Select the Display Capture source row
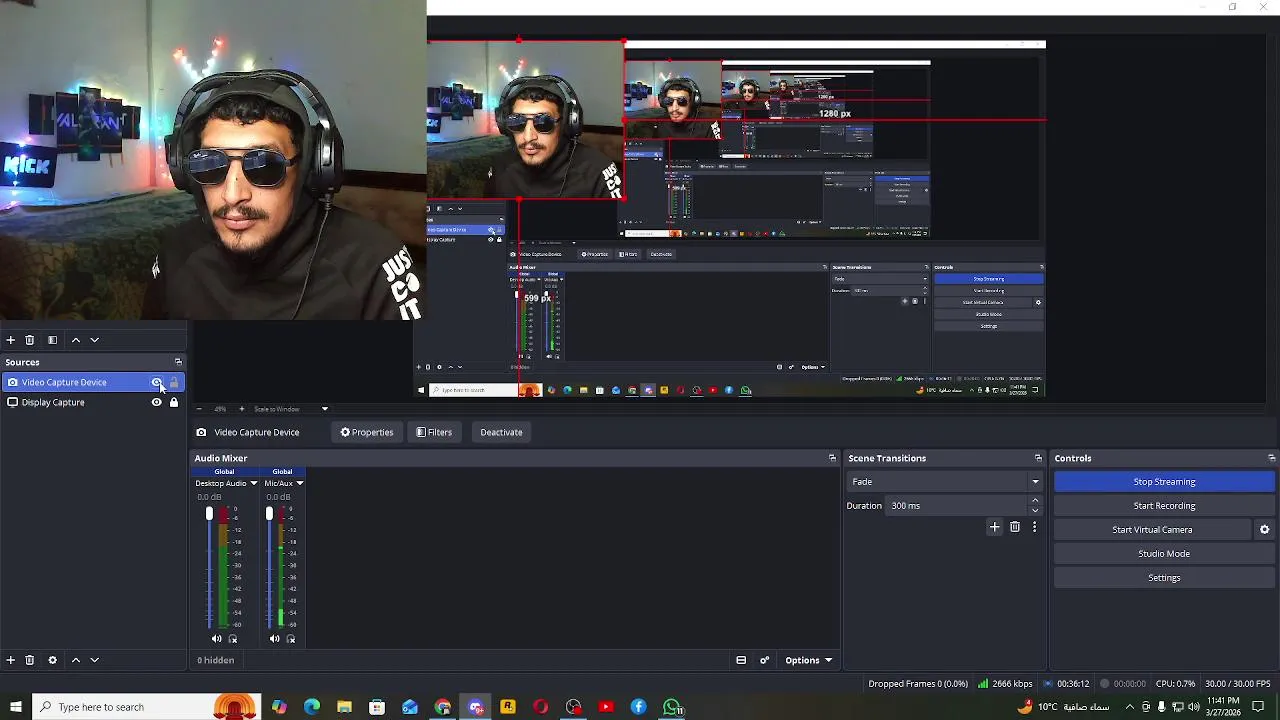Image resolution: width=1280 pixels, height=720 pixels. point(93,402)
